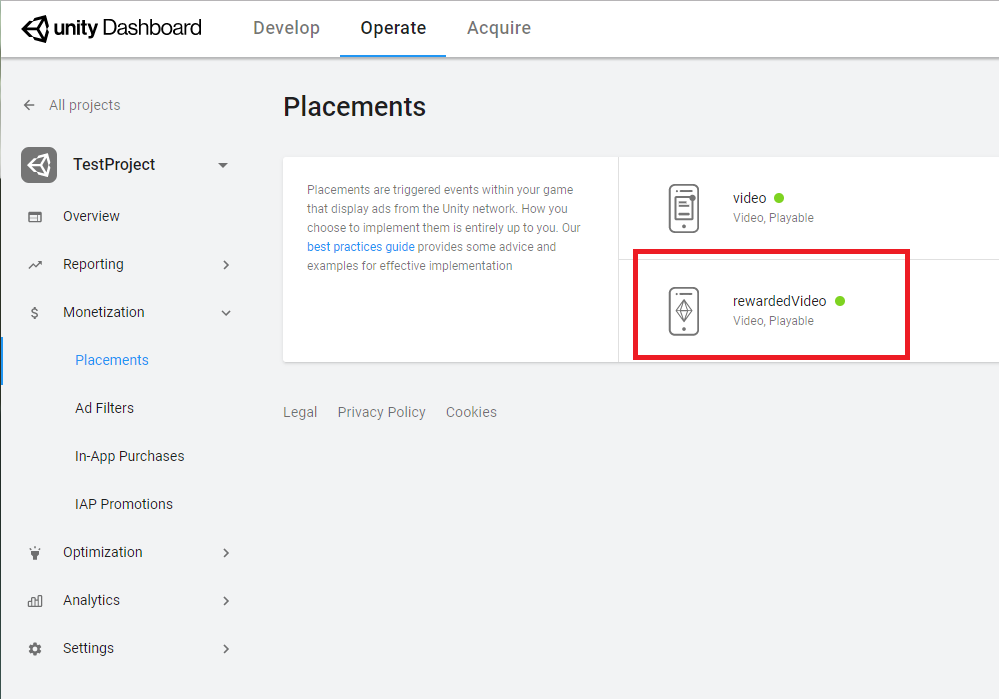Open Ad Filters in the sidebar
The image size is (999, 699).
104,408
